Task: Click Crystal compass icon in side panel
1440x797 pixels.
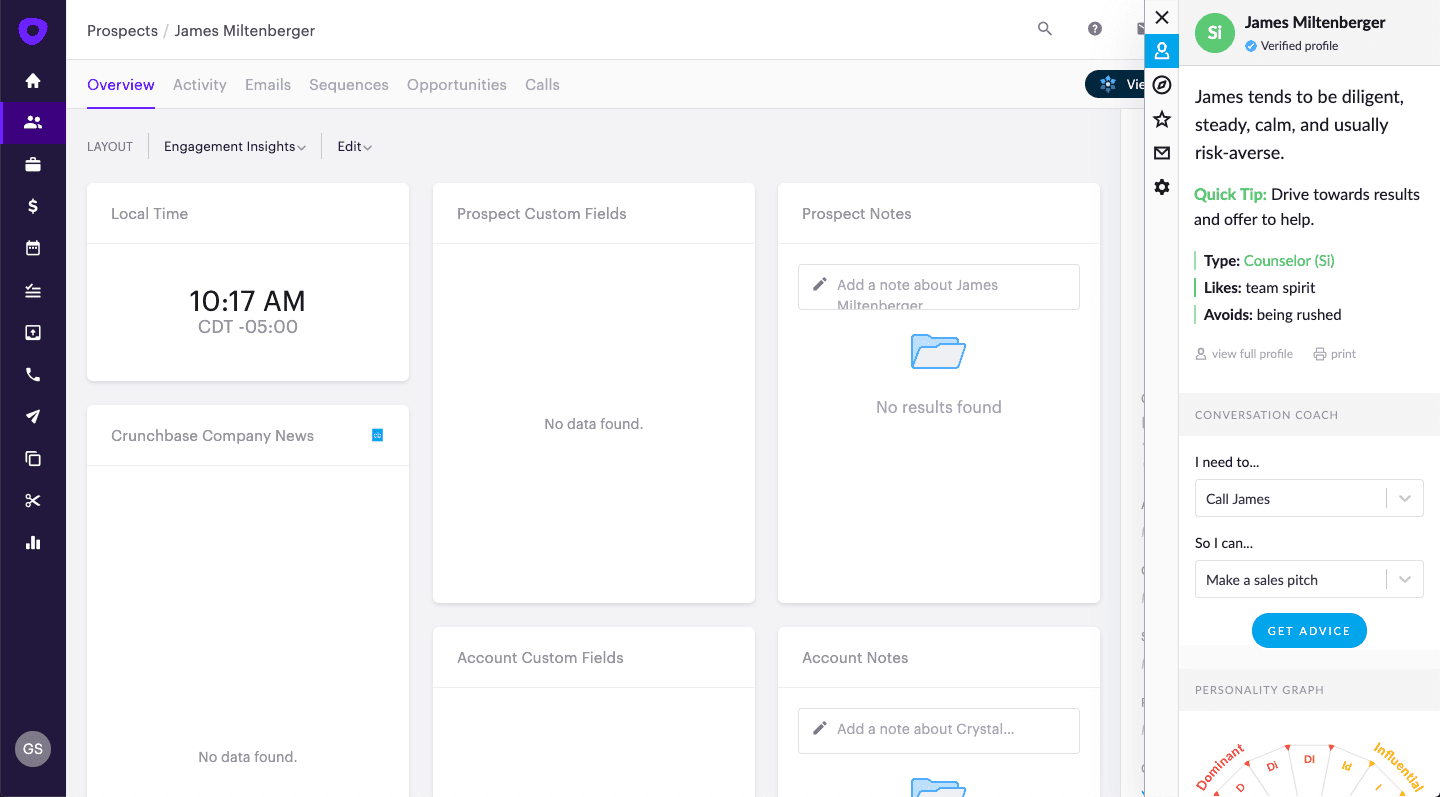Action: coord(1161,85)
